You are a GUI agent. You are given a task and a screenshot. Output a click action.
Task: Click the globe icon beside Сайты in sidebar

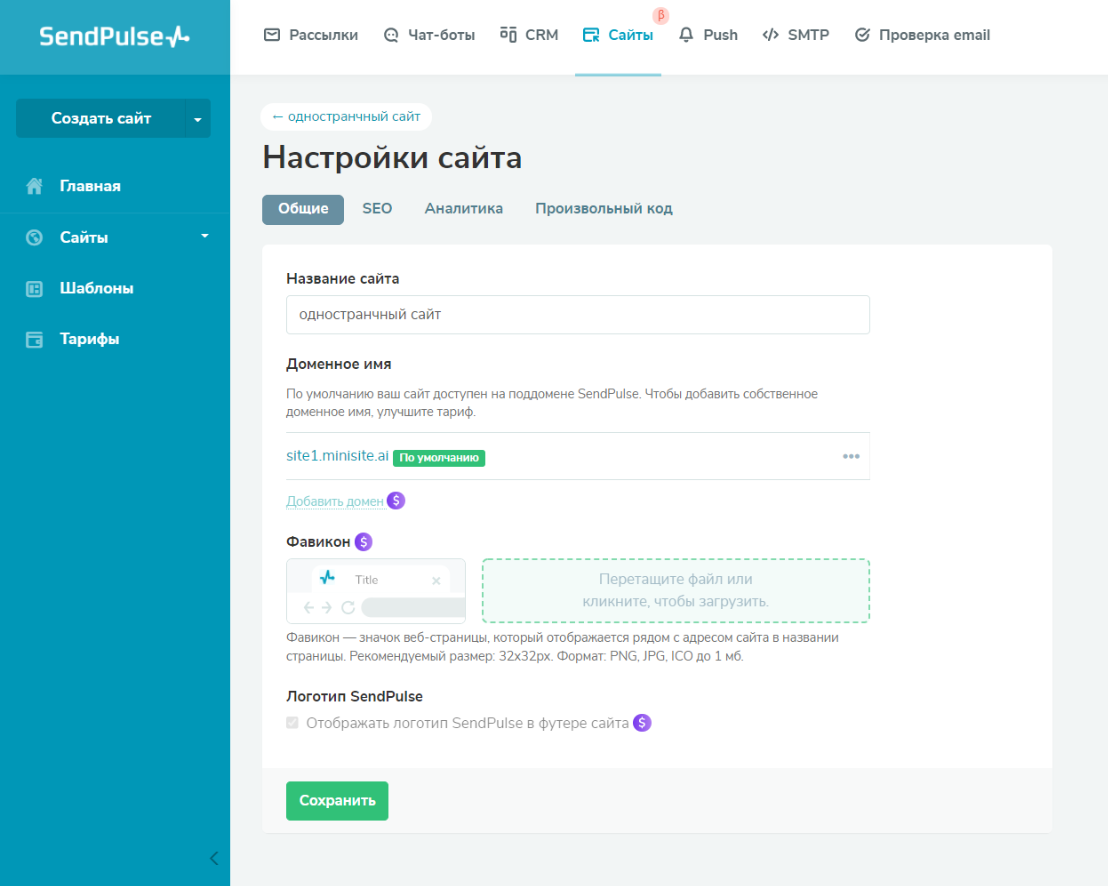34,237
